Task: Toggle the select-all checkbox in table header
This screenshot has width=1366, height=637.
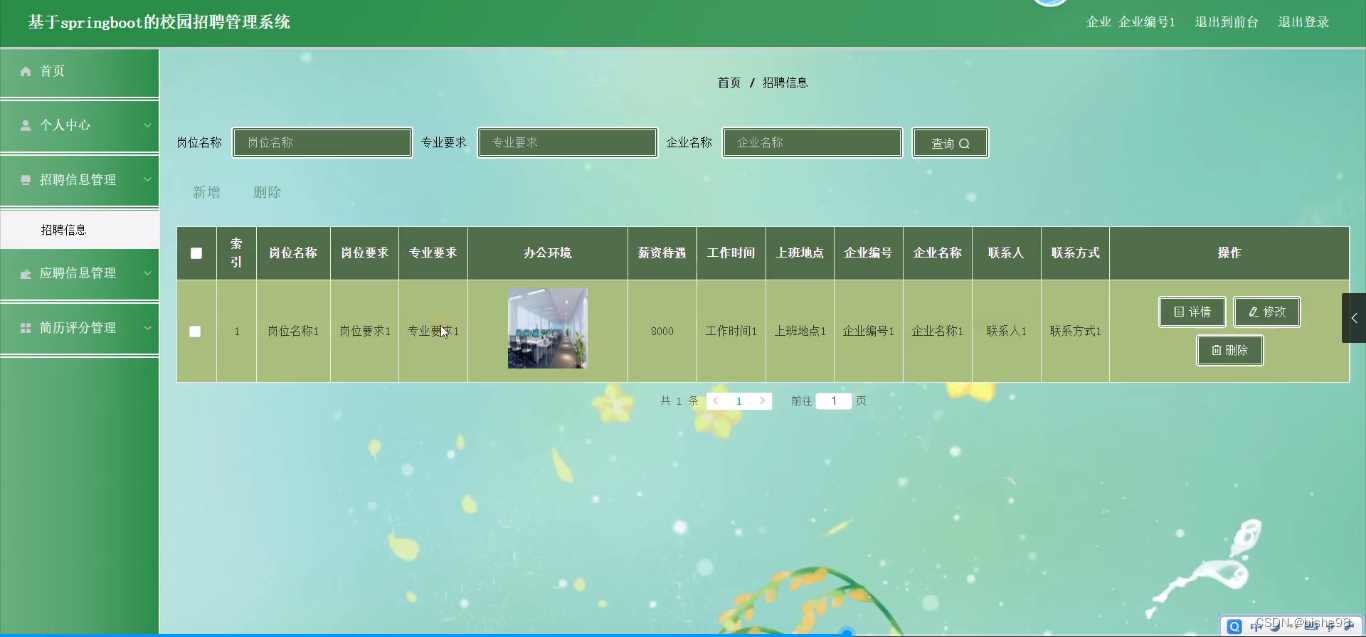Action: [196, 253]
